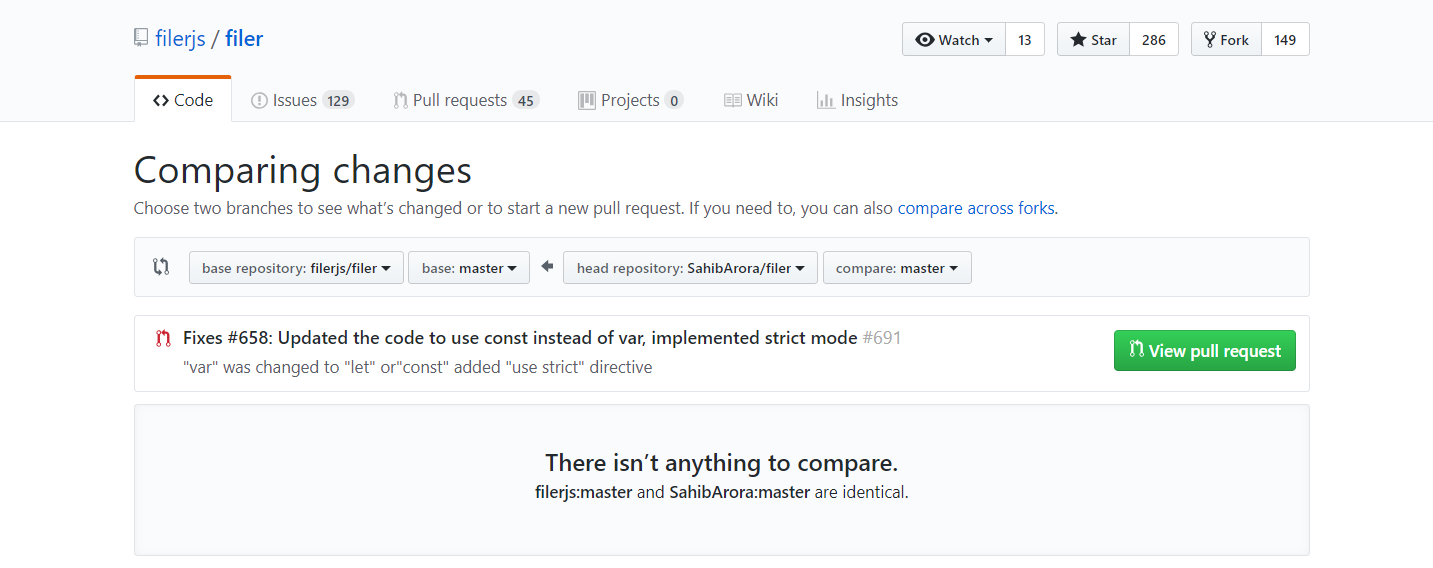This screenshot has height=568, width=1433.
Task: Click the Star count 286
Action: click(x=1154, y=40)
